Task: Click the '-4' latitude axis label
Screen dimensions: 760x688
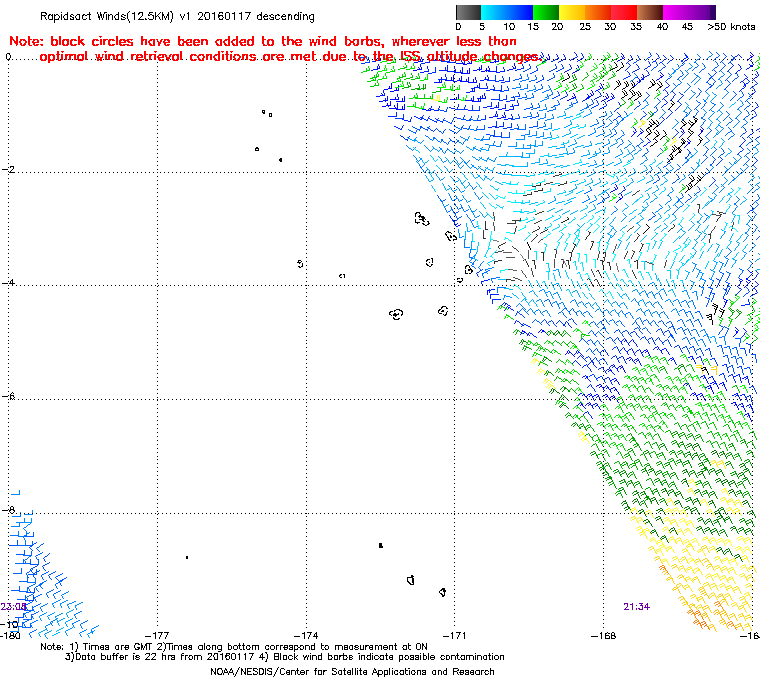Action: tap(8, 282)
